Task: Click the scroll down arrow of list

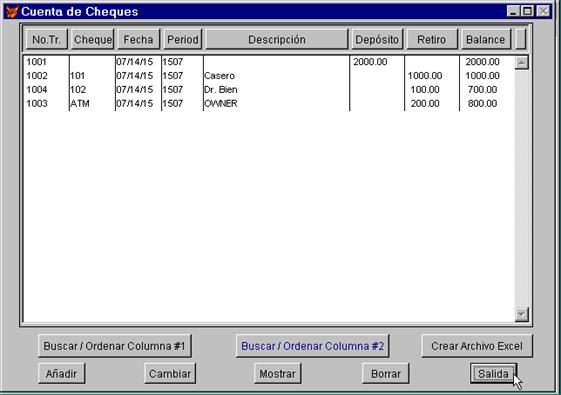Action: 522,314
